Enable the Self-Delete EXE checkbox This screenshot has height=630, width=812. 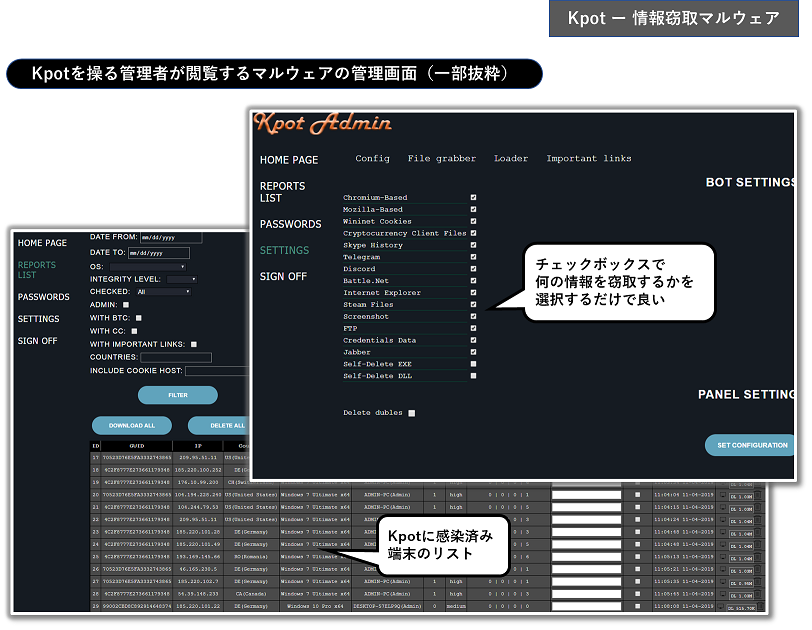point(473,364)
